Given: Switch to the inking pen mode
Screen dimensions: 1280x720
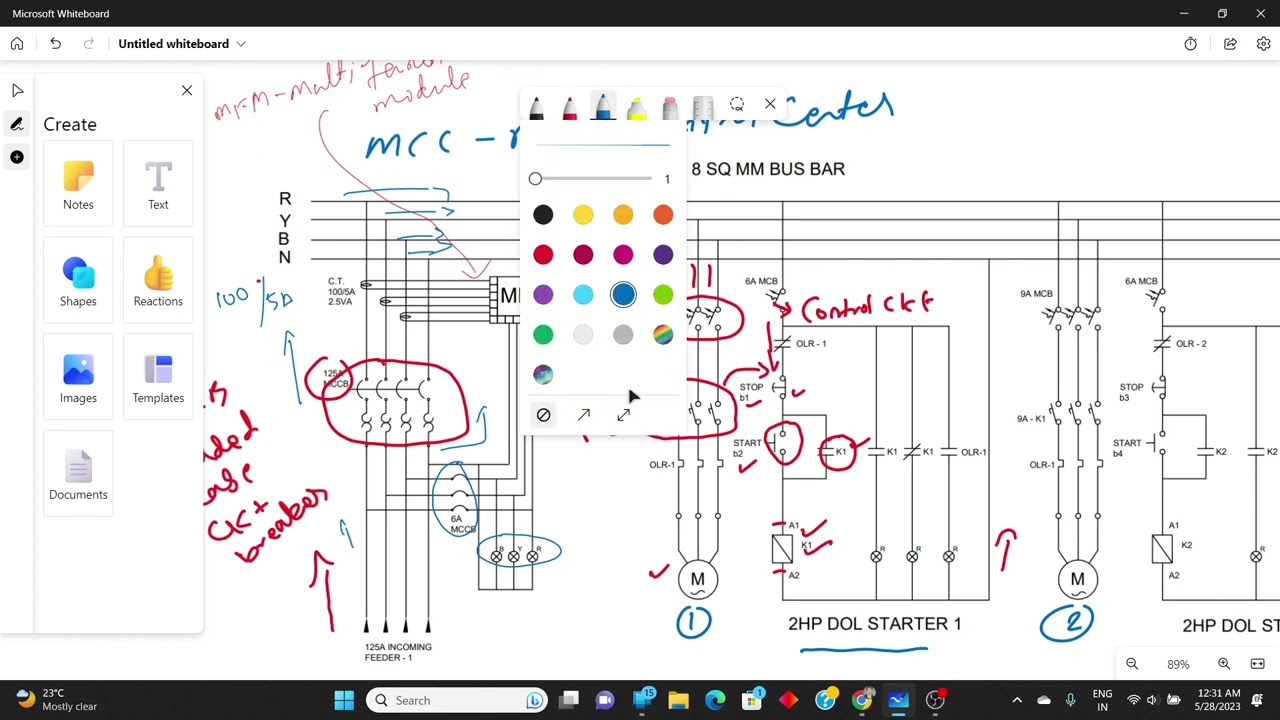Looking at the screenshot, I should click(x=17, y=124).
